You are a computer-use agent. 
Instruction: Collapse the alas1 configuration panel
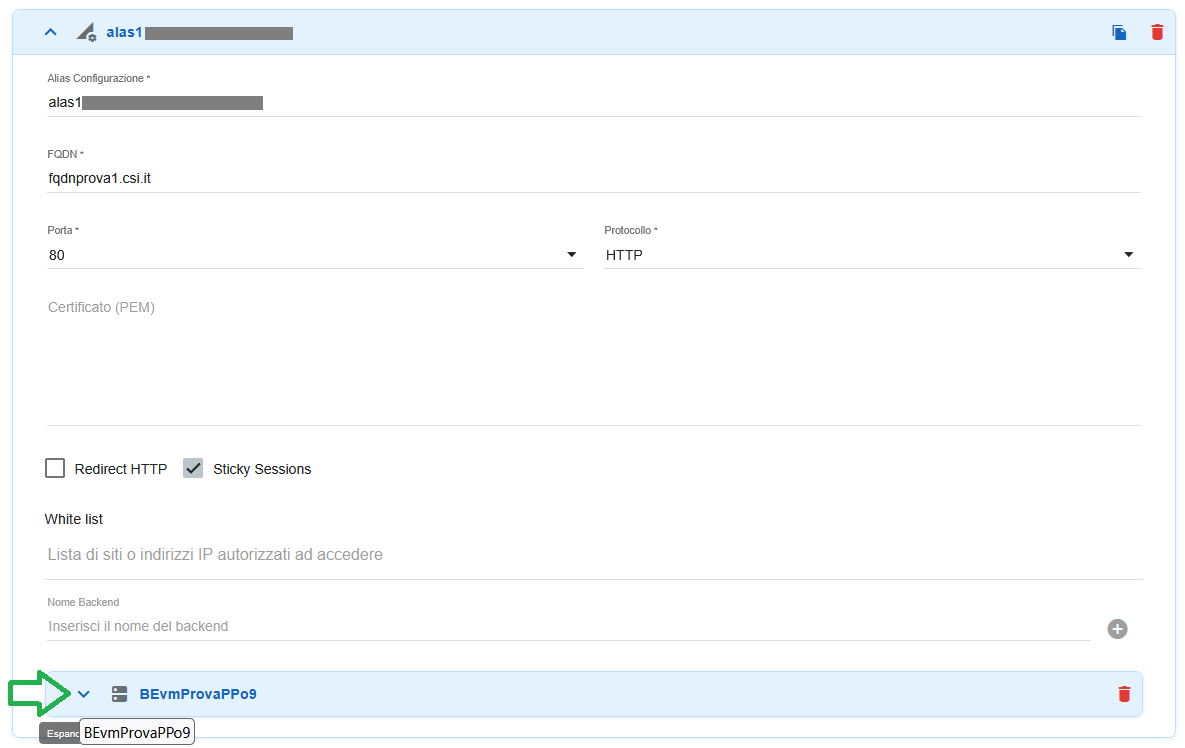pyautogui.click(x=51, y=32)
